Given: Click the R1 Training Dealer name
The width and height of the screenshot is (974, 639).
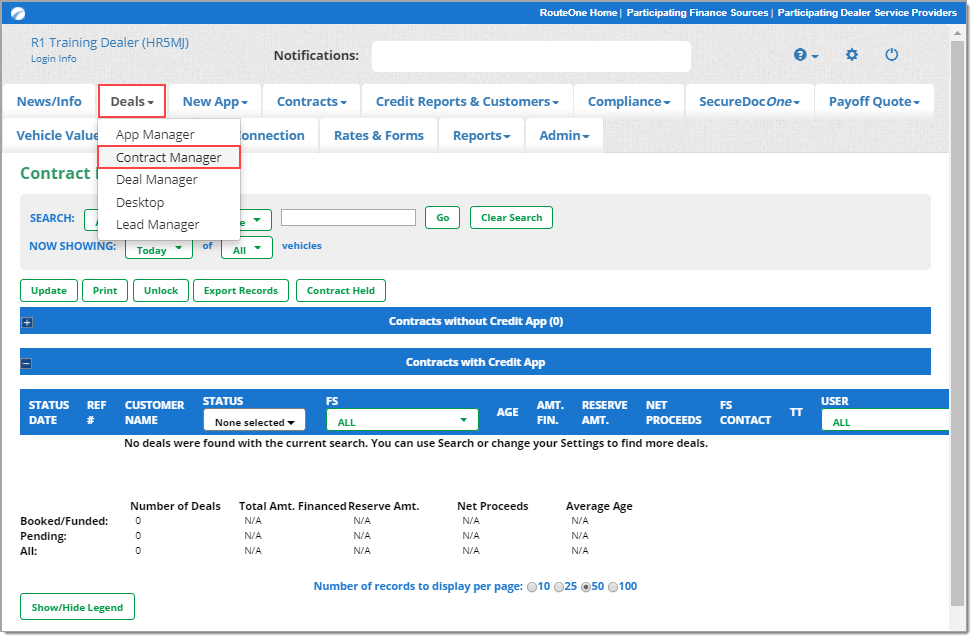Looking at the screenshot, I should coord(110,43).
